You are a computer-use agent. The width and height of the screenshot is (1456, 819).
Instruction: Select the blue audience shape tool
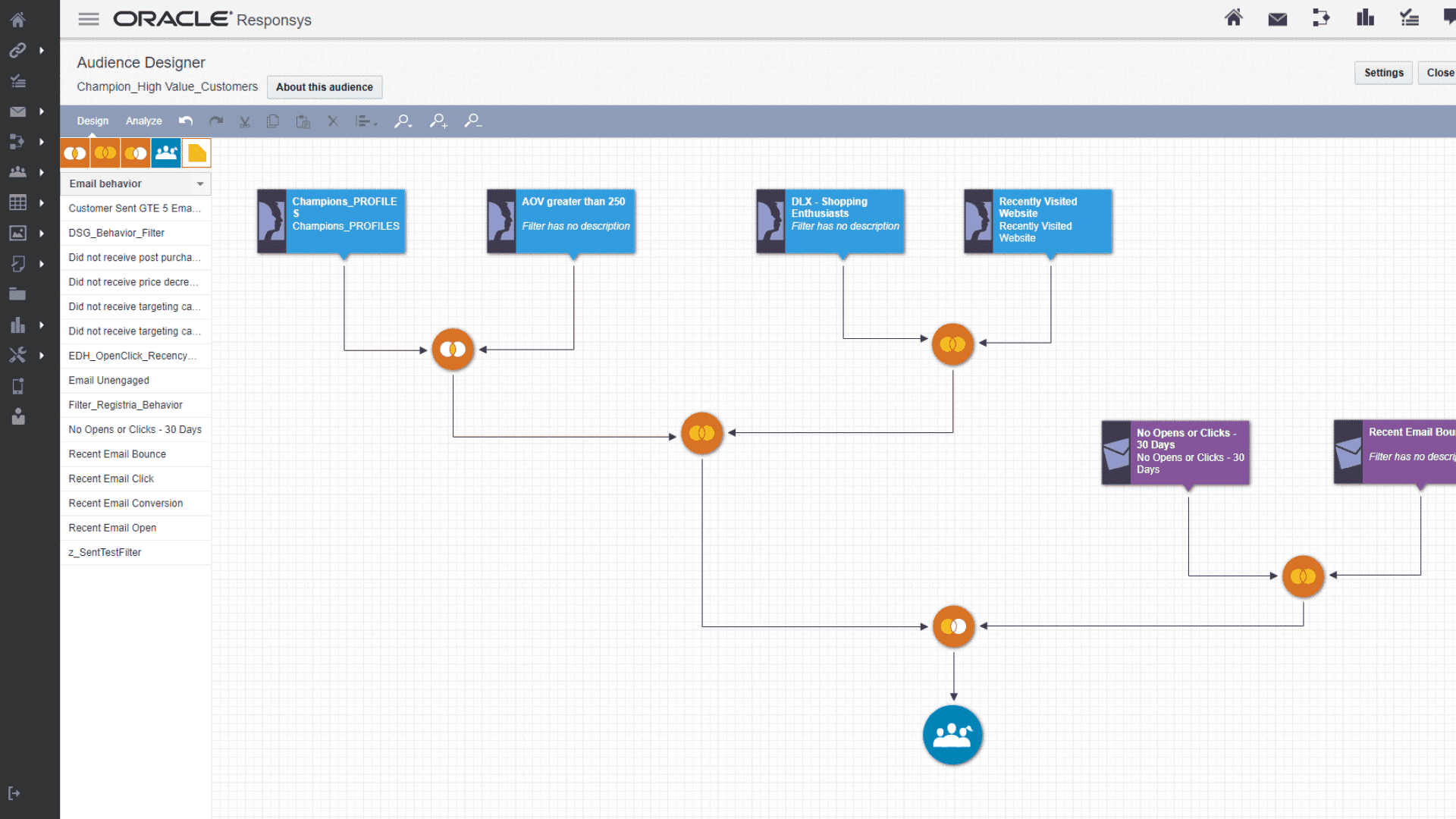coord(165,152)
